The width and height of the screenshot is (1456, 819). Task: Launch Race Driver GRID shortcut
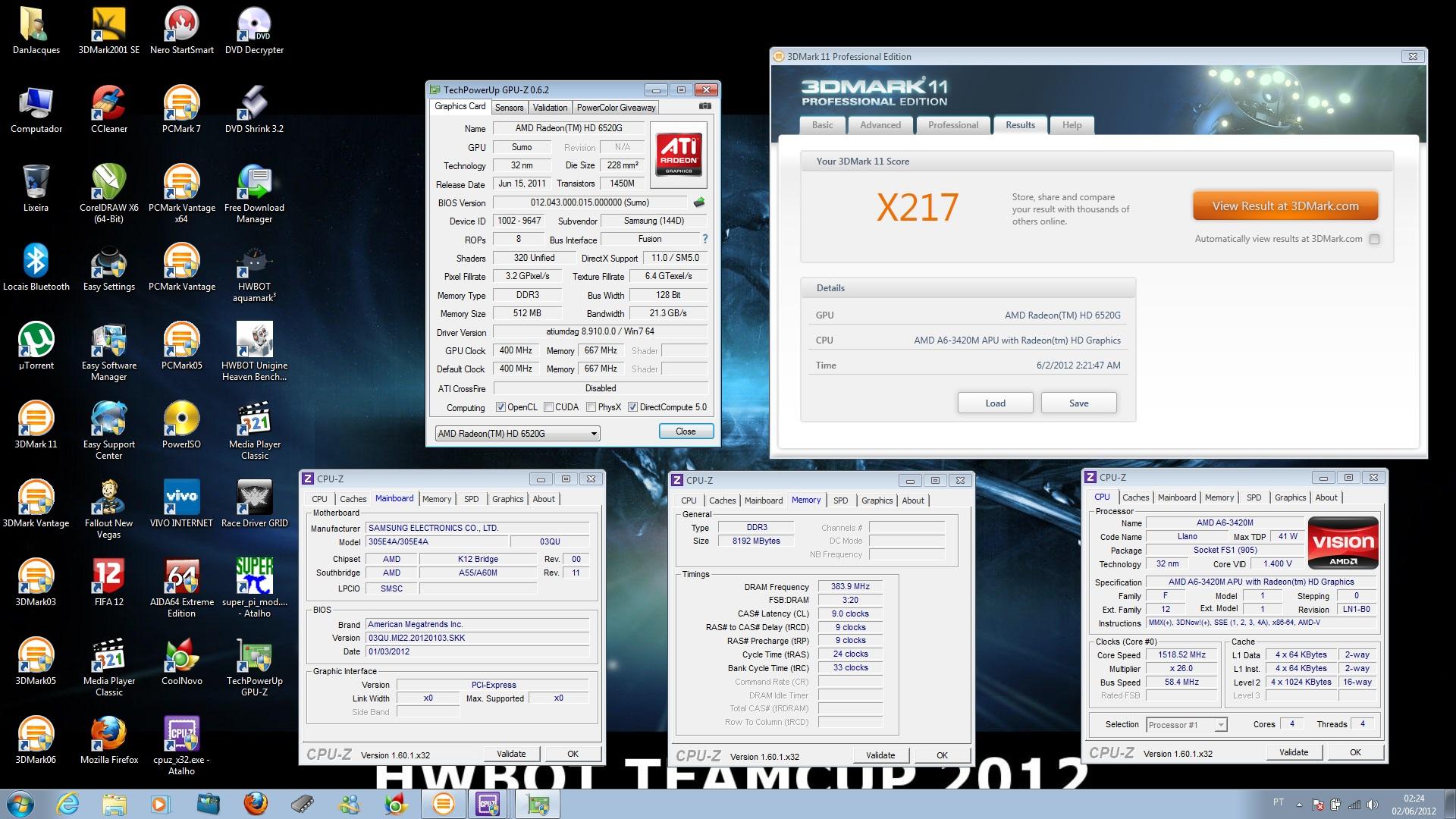pyautogui.click(x=254, y=504)
